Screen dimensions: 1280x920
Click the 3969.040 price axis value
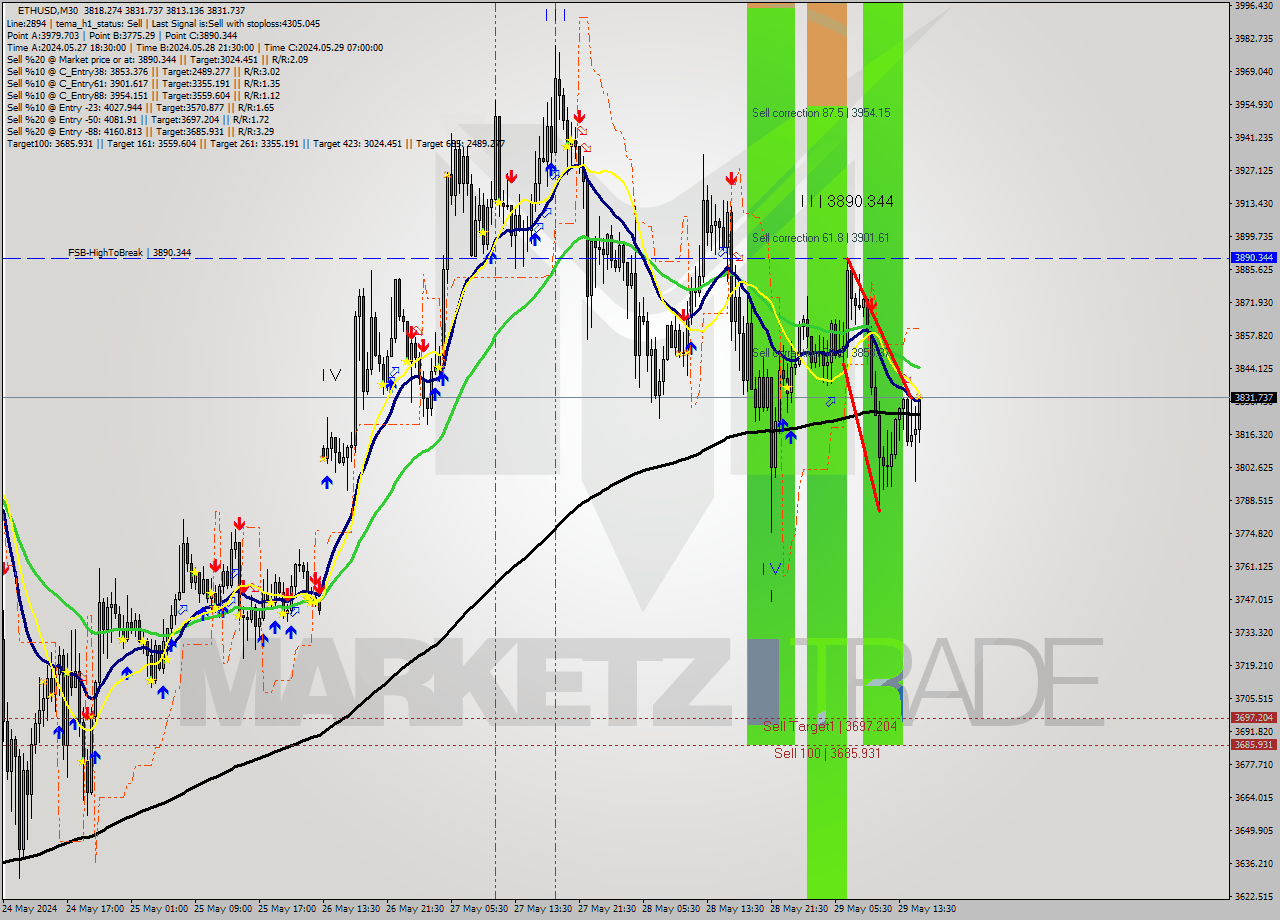pos(1254,72)
